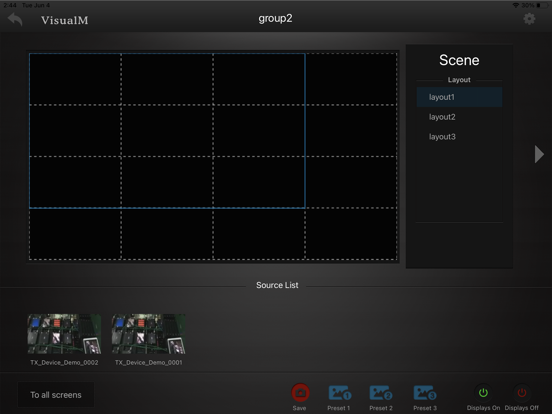Tap the Wi-Fi icon in status bar
The width and height of the screenshot is (552, 414).
tap(515, 5)
